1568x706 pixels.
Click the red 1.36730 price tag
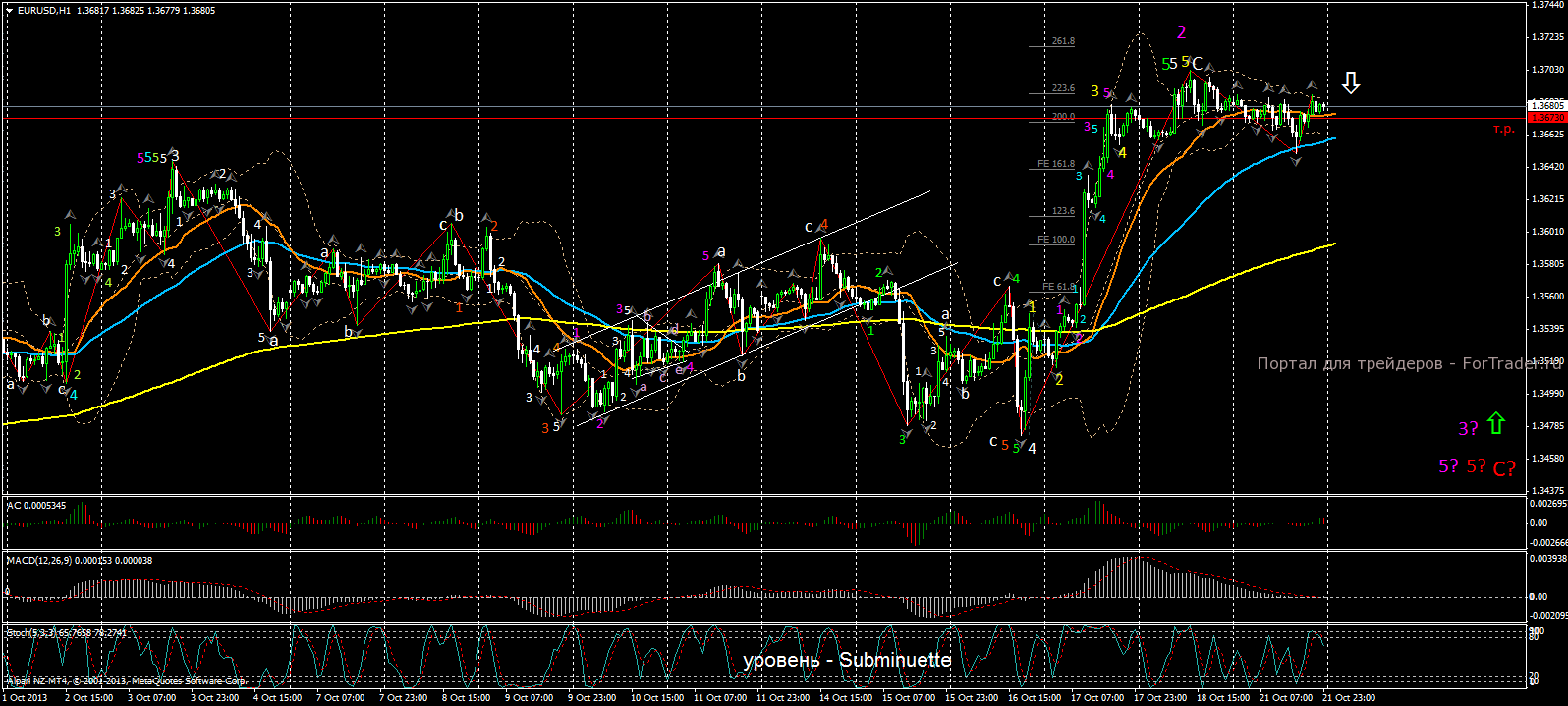click(x=1546, y=117)
